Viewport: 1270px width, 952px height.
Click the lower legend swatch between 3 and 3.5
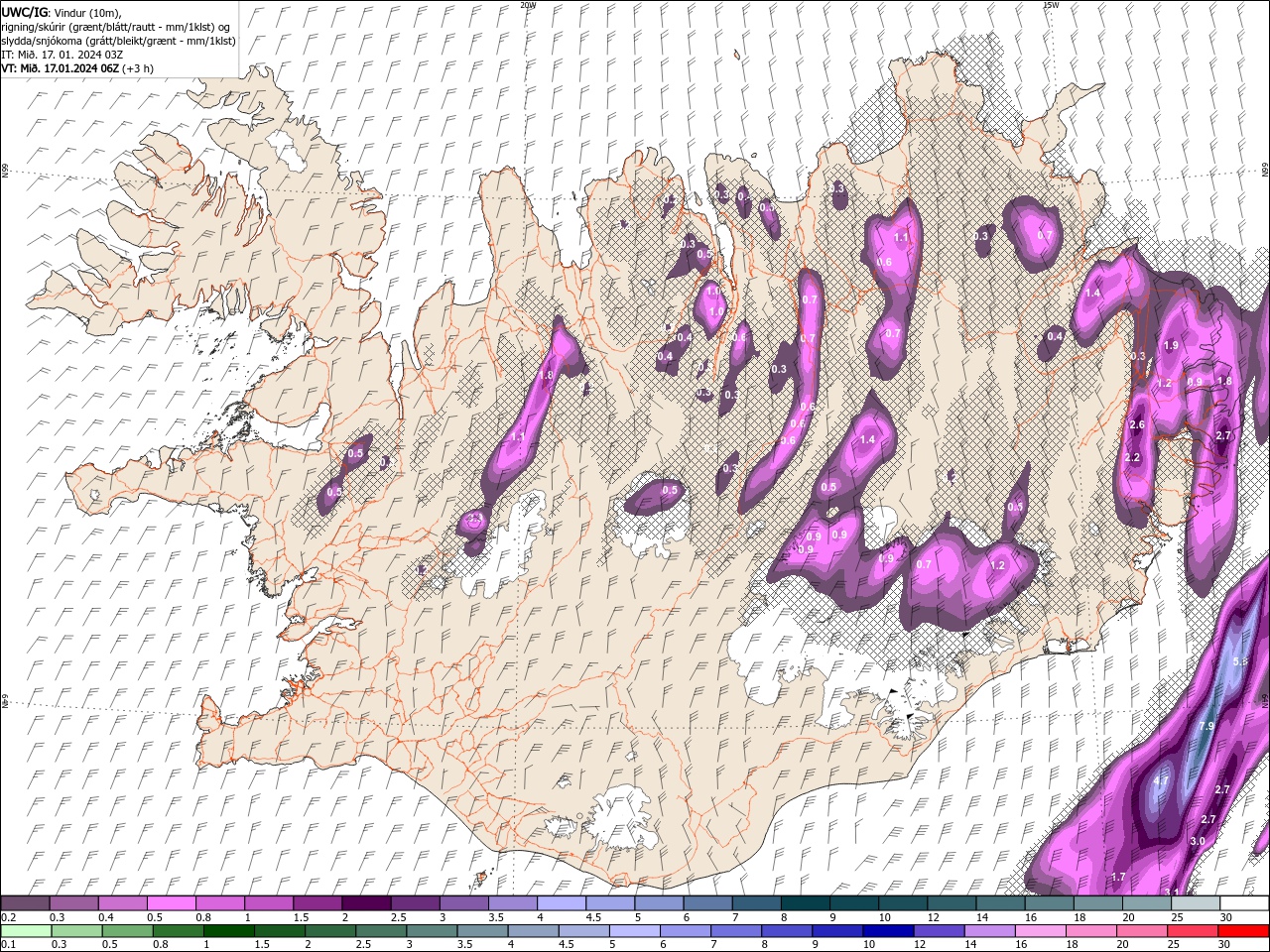click(x=431, y=931)
